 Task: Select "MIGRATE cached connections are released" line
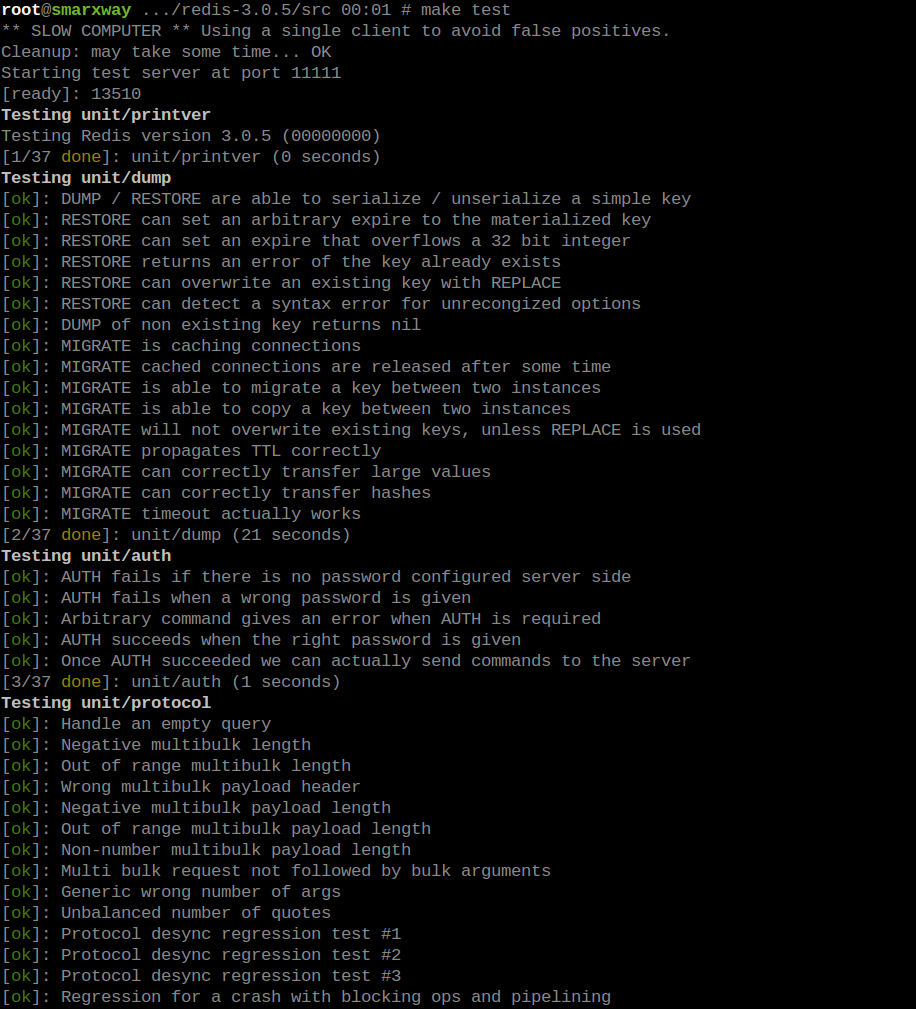[306, 367]
